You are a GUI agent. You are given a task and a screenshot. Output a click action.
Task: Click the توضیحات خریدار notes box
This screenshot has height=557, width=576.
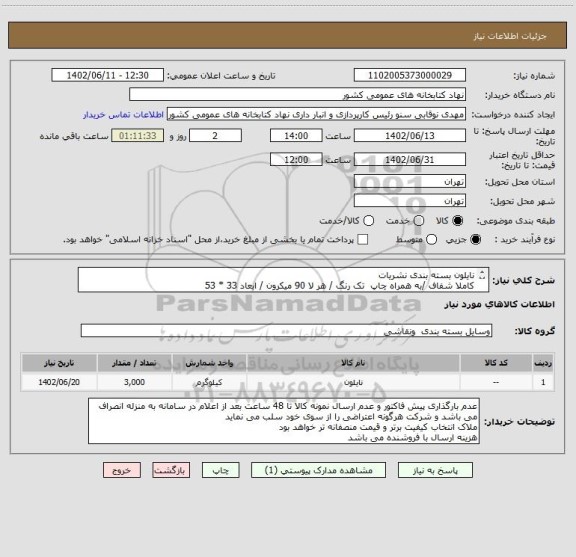point(284,421)
